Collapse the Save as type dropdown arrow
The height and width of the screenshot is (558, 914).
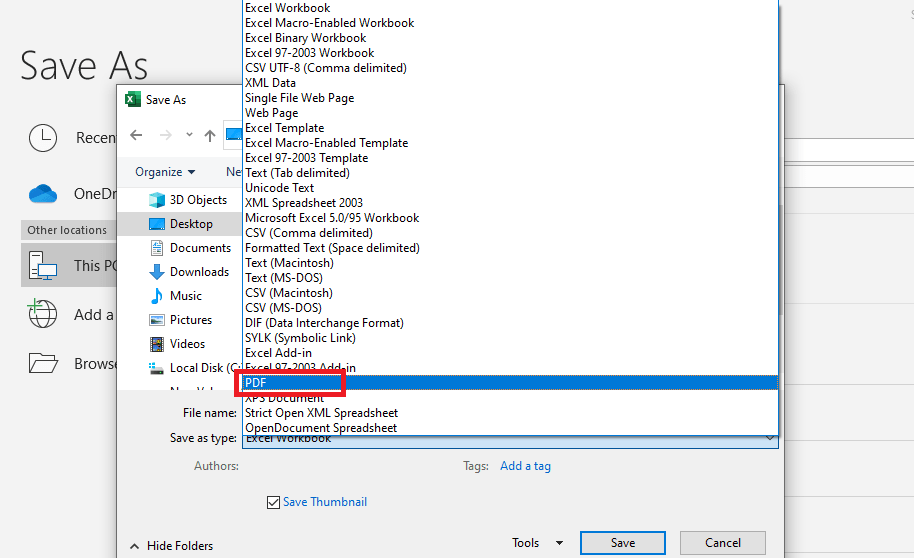770,438
